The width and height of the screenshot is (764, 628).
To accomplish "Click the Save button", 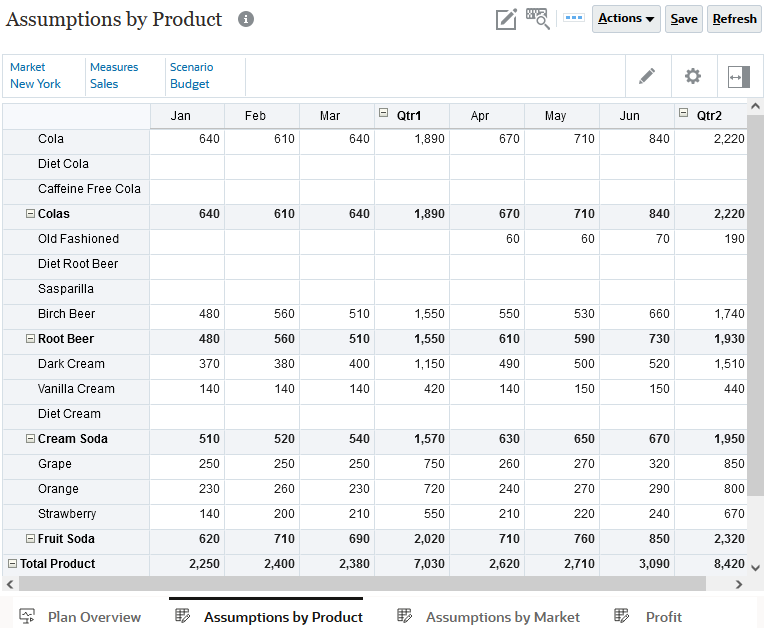I will pos(684,19).
